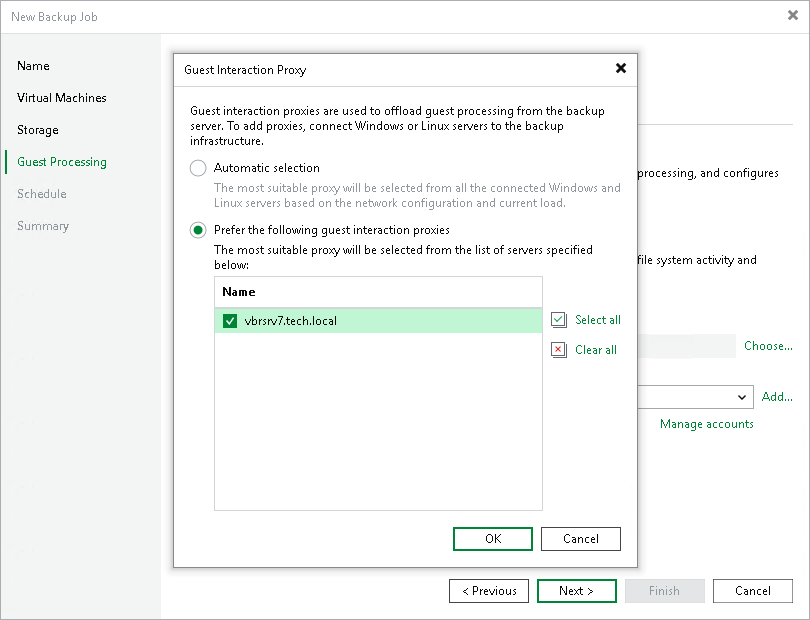The height and width of the screenshot is (620, 810).
Task: Click the Select all checkmark icon
Action: tap(558, 320)
